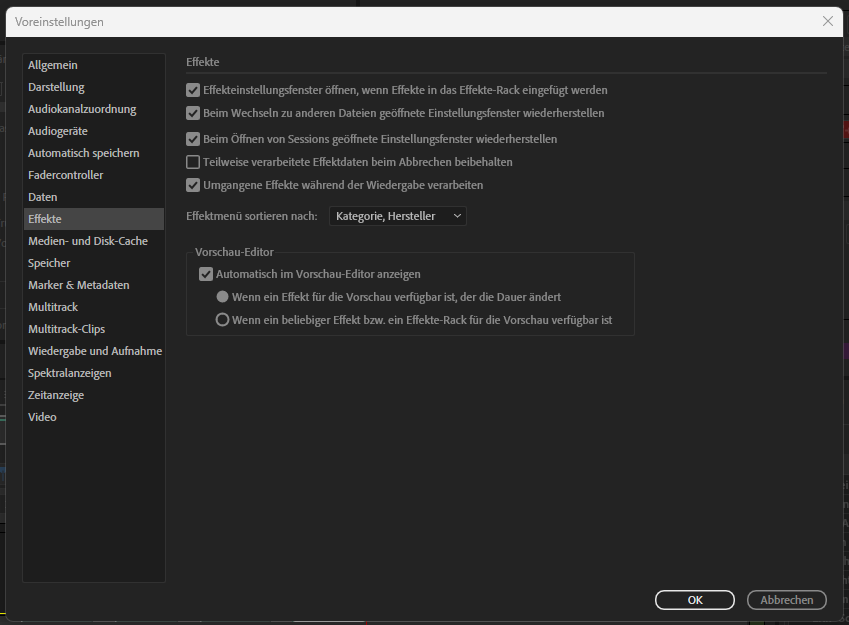Disable processing bypassed effects during playback
Screen dimensions: 849x625
point(191,184)
